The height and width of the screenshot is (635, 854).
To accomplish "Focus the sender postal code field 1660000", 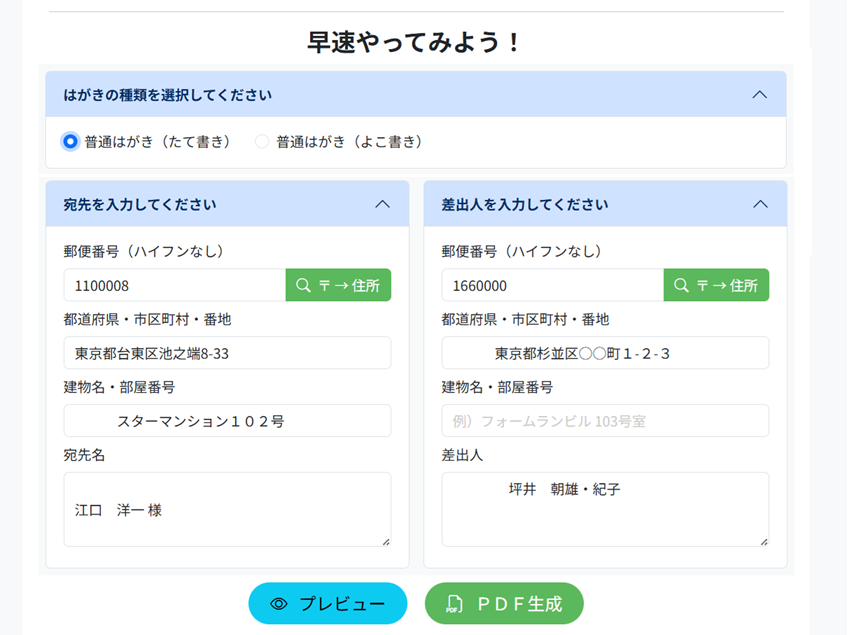I will click(552, 285).
